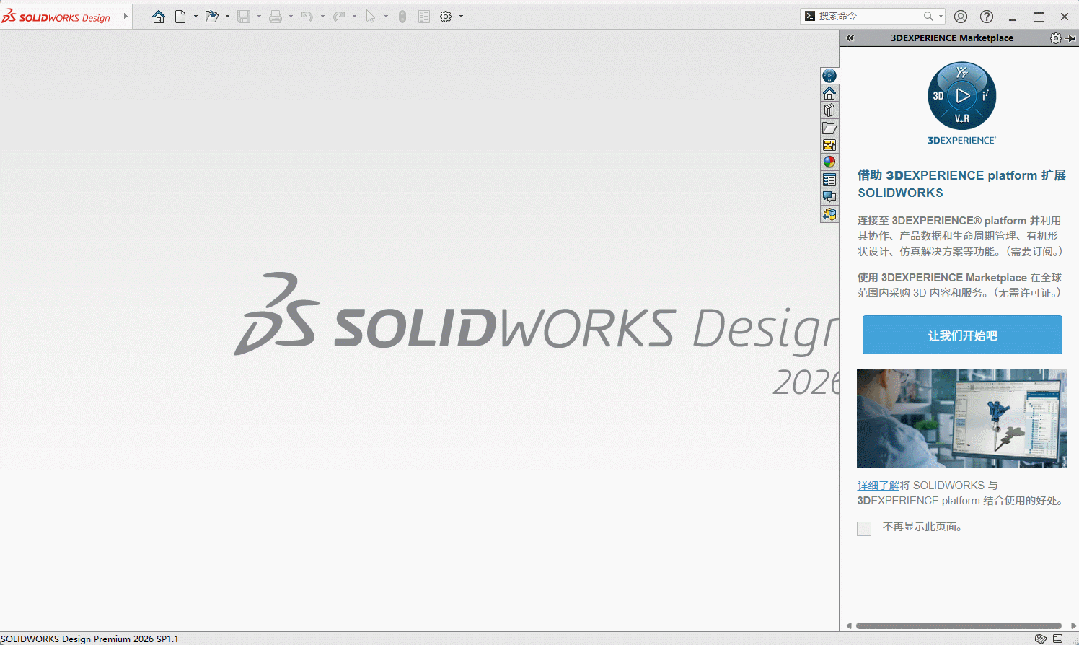Open task pane settings gear
This screenshot has height=645, width=1079.
[1055, 38]
